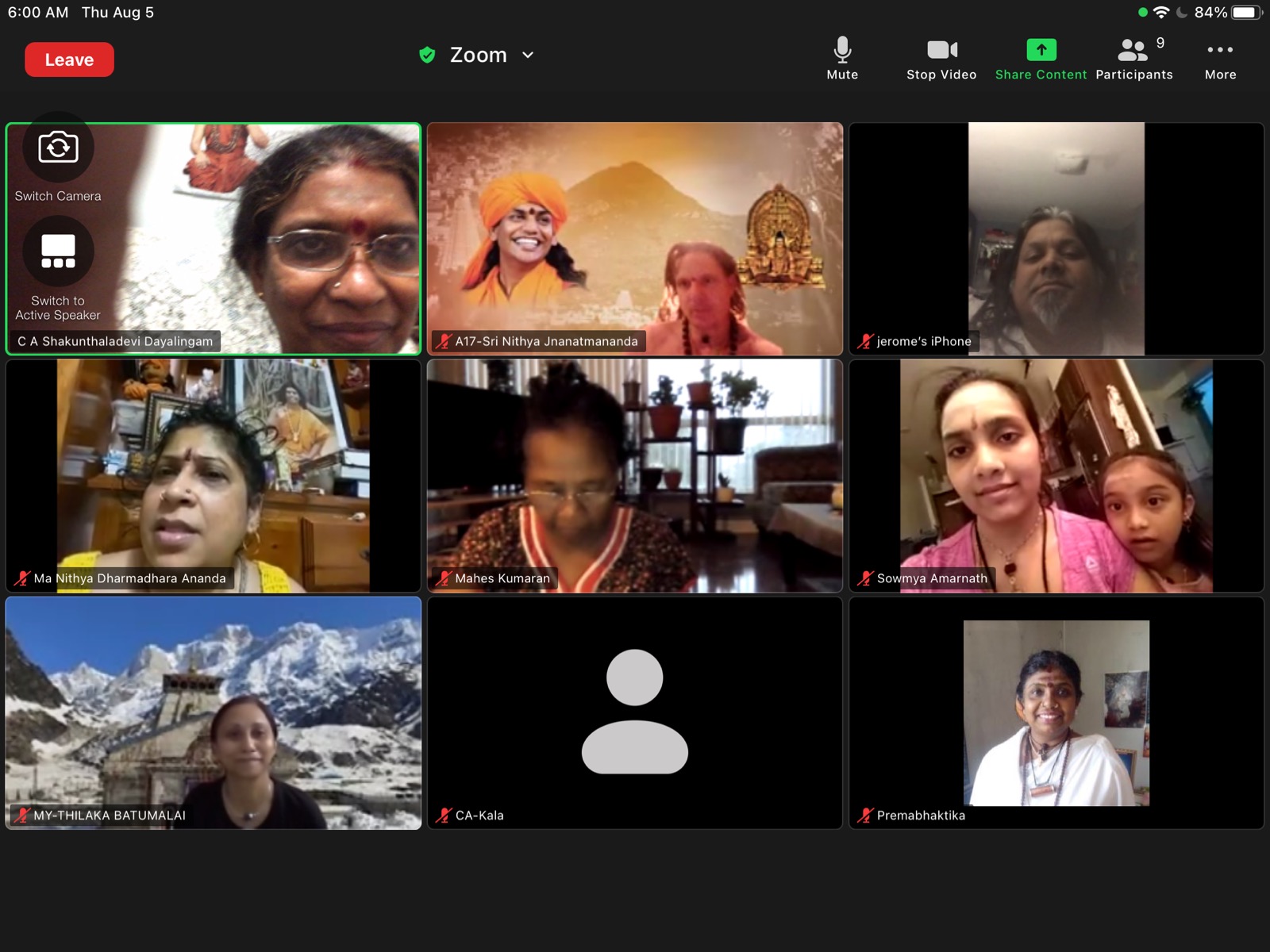Click muted mic icon beside Mahes Kumaran
Image resolution: width=1270 pixels, height=952 pixels.
444,578
